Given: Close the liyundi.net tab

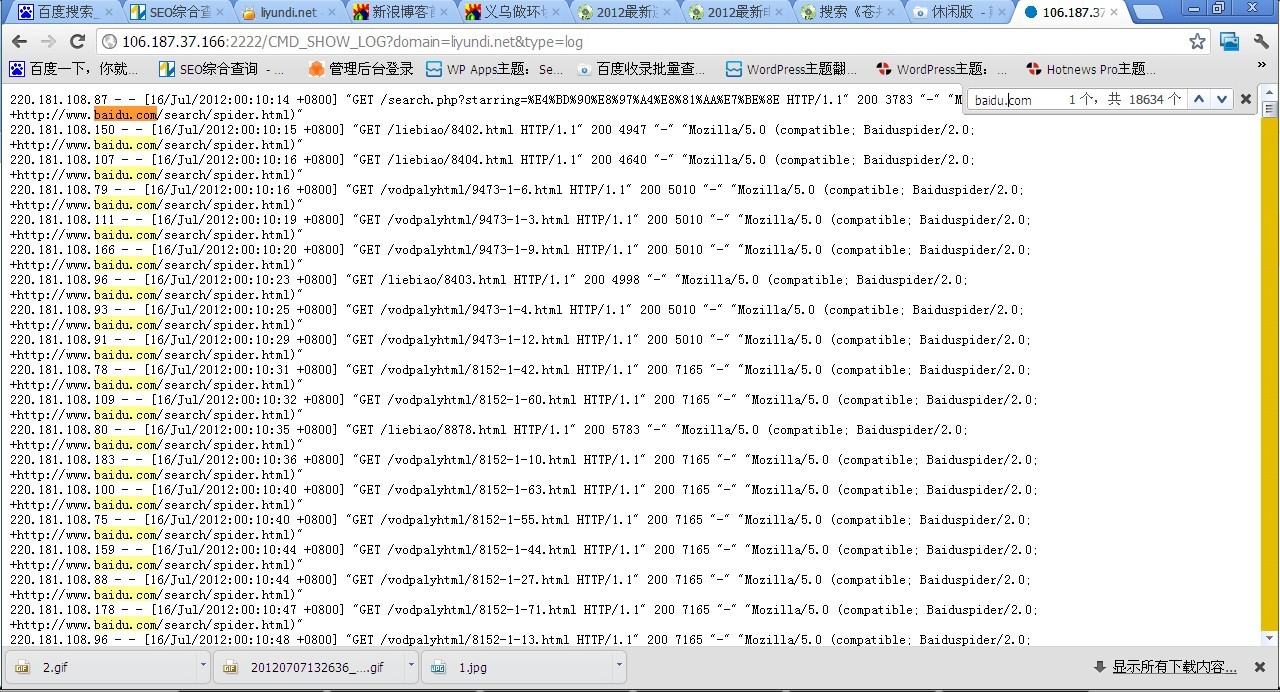Looking at the screenshot, I should [332, 13].
